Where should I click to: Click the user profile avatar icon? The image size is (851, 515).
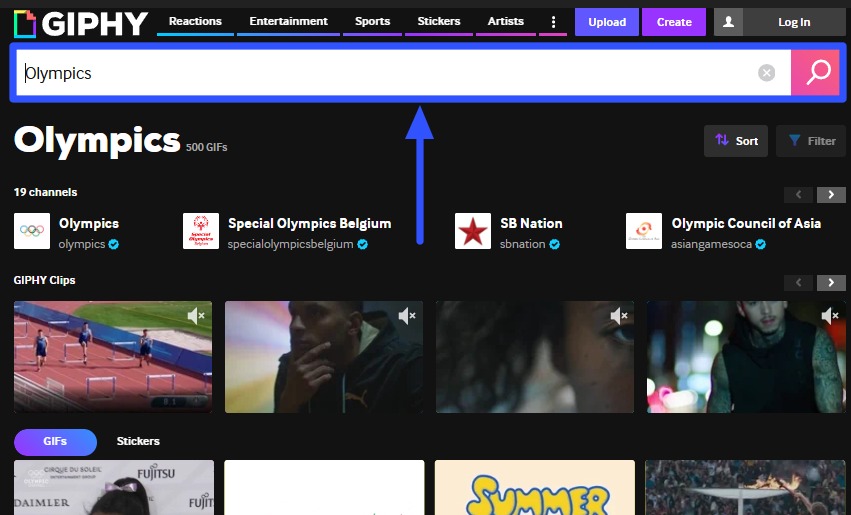pos(727,22)
